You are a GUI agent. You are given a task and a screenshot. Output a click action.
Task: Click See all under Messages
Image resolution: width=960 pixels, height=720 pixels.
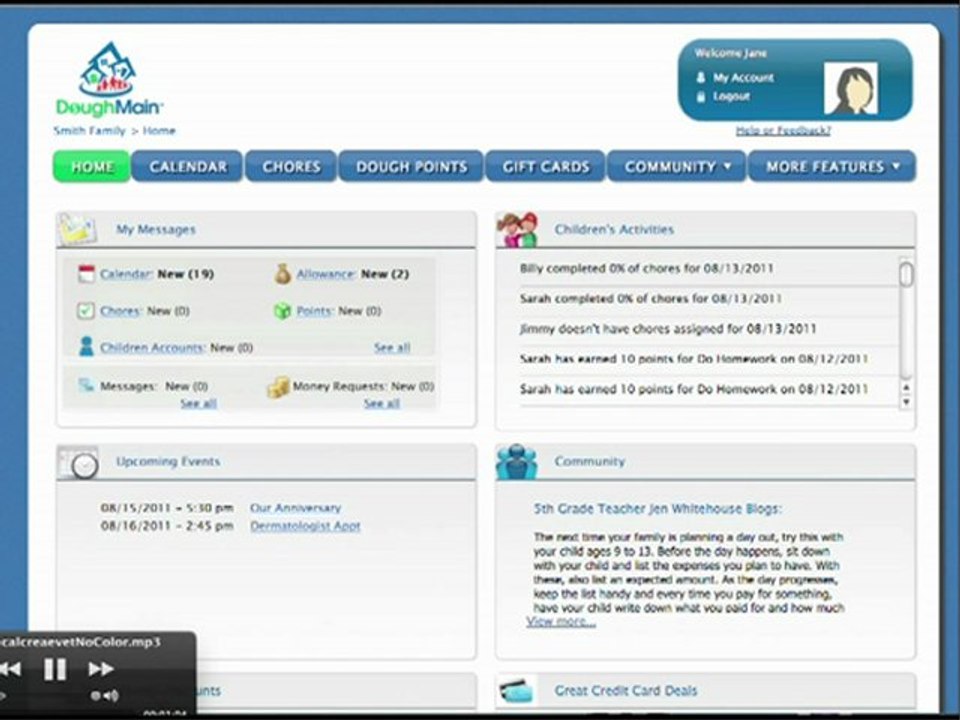198,403
